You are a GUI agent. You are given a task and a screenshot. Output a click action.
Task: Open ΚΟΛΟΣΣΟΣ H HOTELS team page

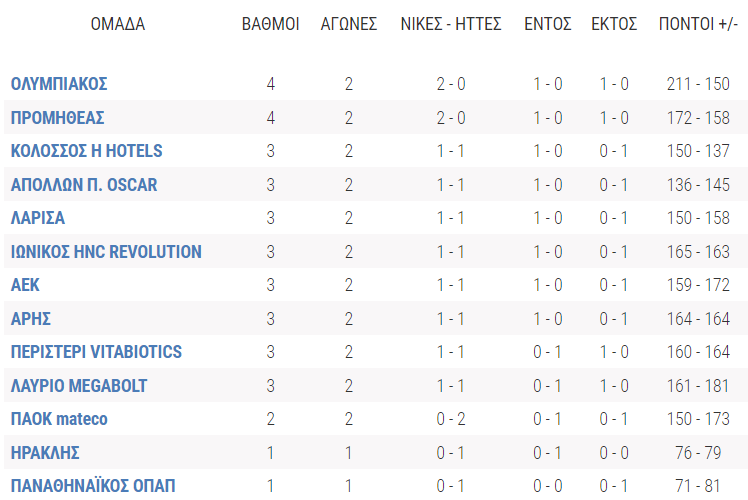[x=86, y=151]
